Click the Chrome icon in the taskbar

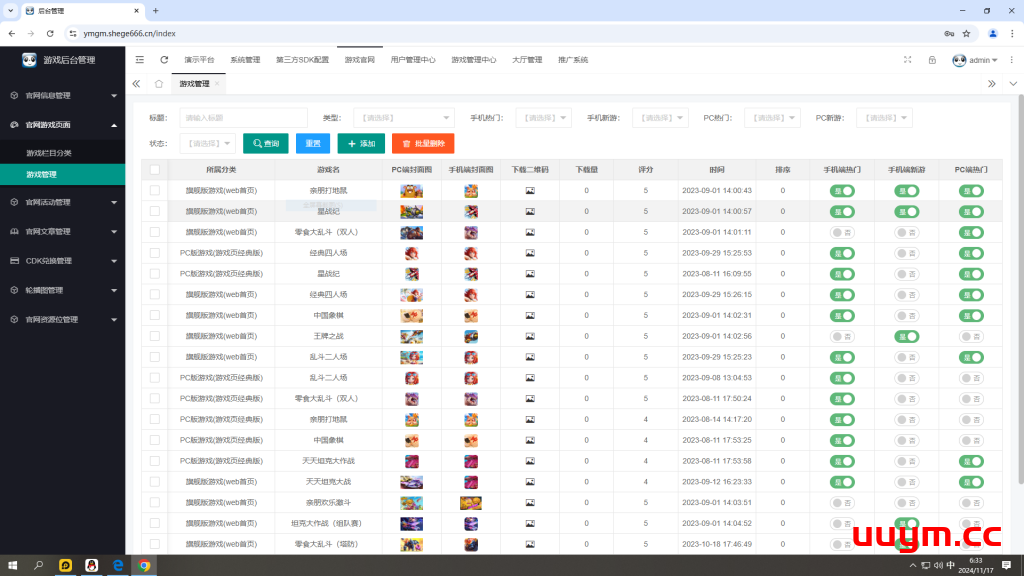tap(144, 565)
